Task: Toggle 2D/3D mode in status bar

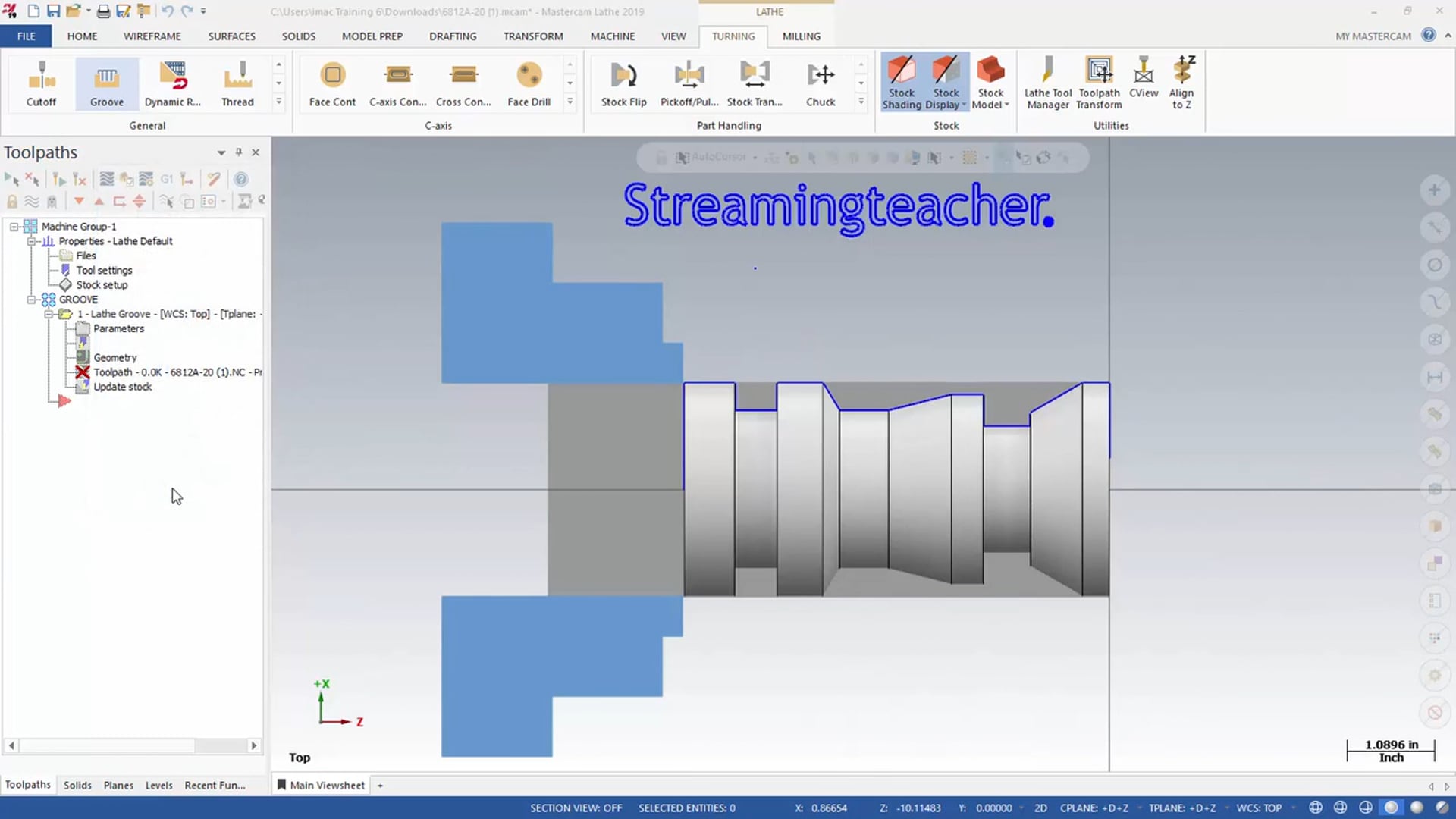Action: (x=1041, y=808)
